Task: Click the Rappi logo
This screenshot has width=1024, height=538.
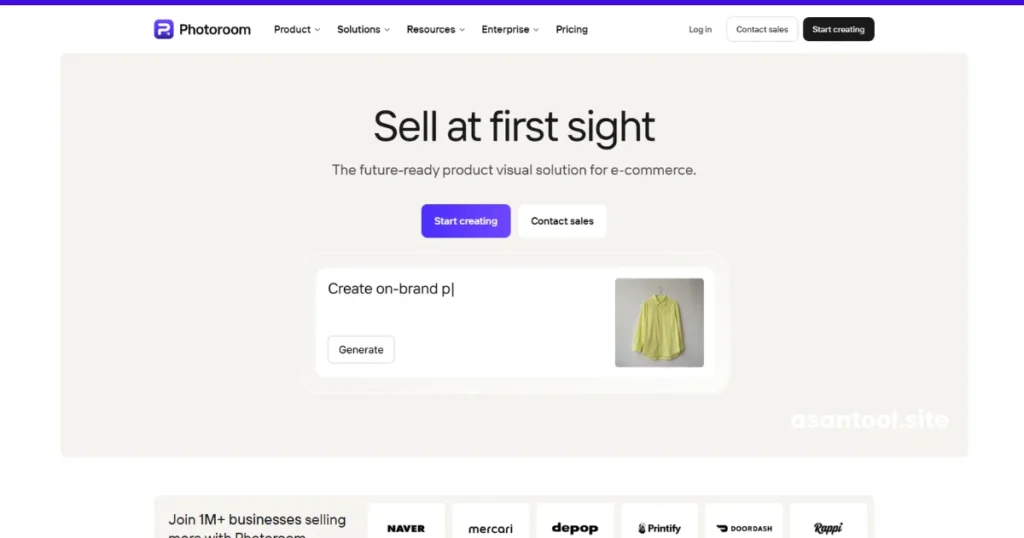Action: coord(828,528)
